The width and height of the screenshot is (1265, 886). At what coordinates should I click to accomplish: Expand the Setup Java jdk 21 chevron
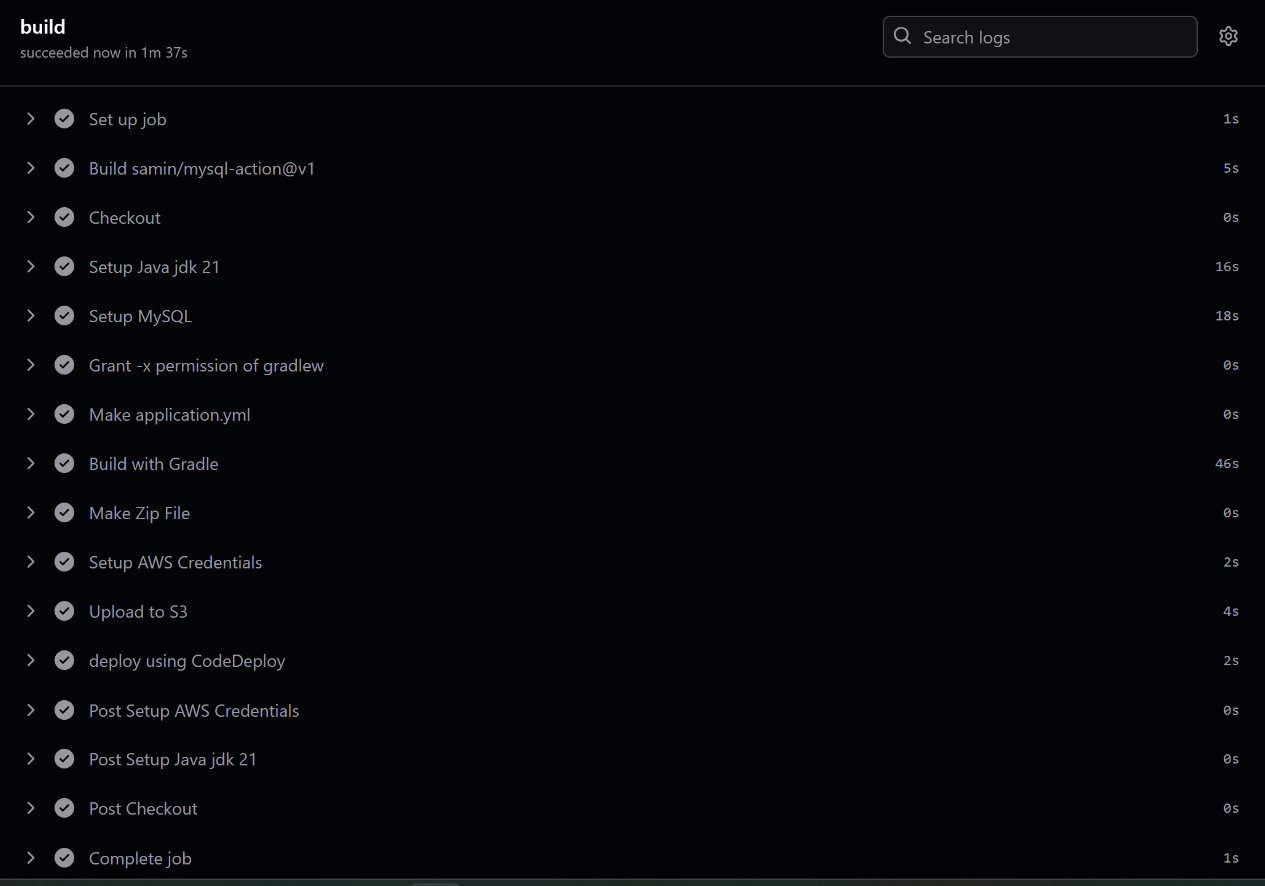pyautogui.click(x=31, y=266)
